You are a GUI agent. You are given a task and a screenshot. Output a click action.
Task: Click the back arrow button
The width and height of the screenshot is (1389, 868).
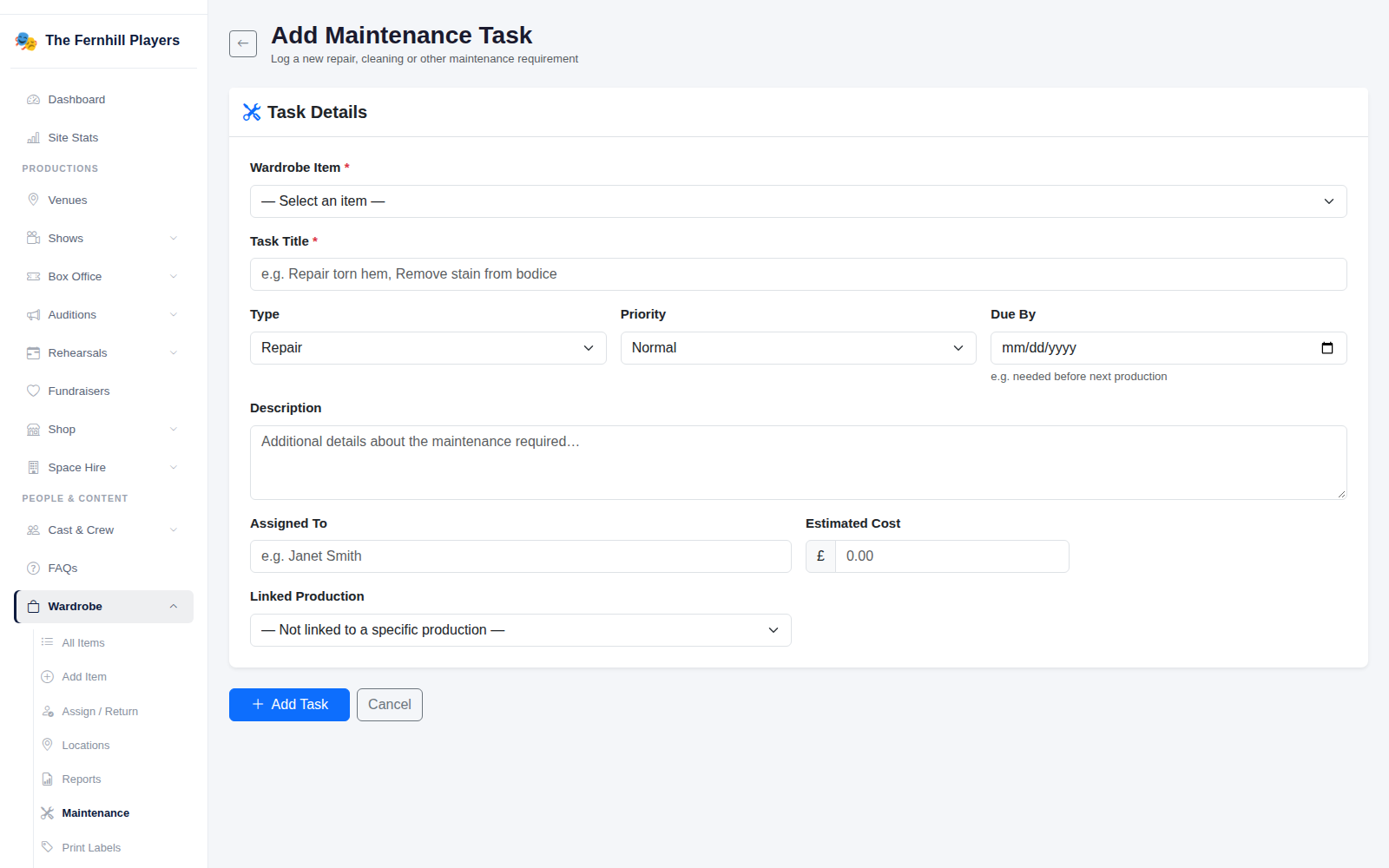pos(243,43)
